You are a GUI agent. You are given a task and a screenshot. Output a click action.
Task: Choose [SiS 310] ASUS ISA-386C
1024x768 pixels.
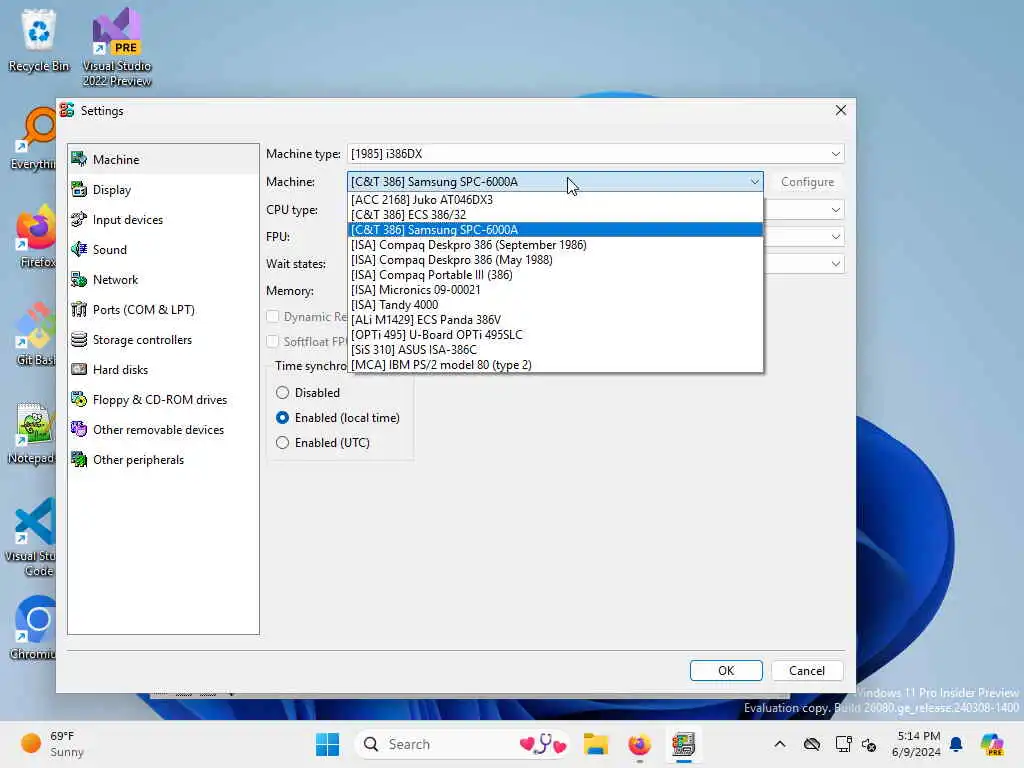[555, 350]
